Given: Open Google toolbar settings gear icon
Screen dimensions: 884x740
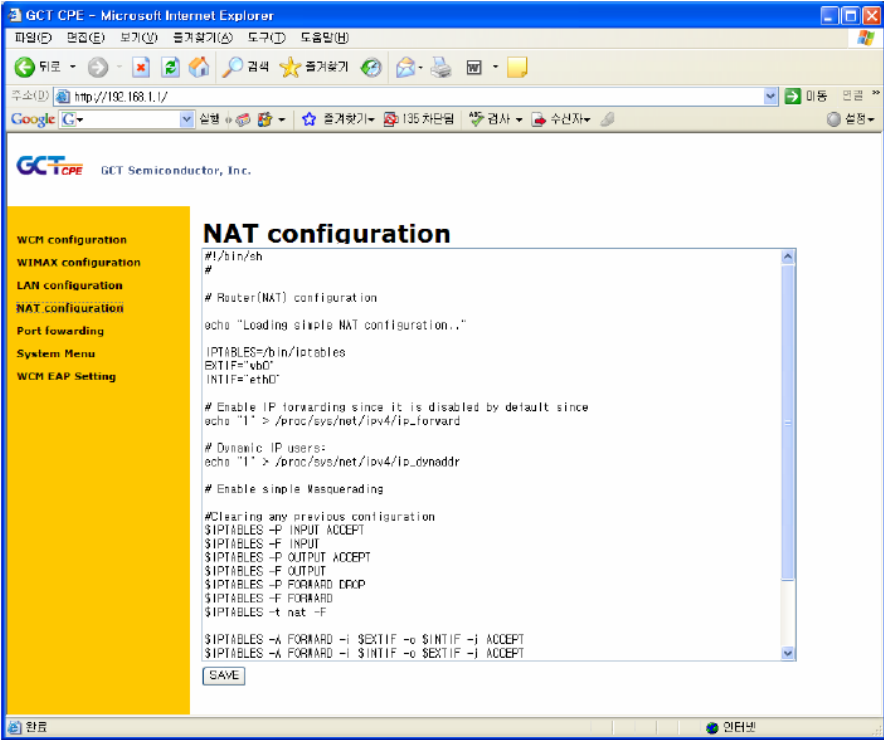Looking at the screenshot, I should [x=833, y=119].
